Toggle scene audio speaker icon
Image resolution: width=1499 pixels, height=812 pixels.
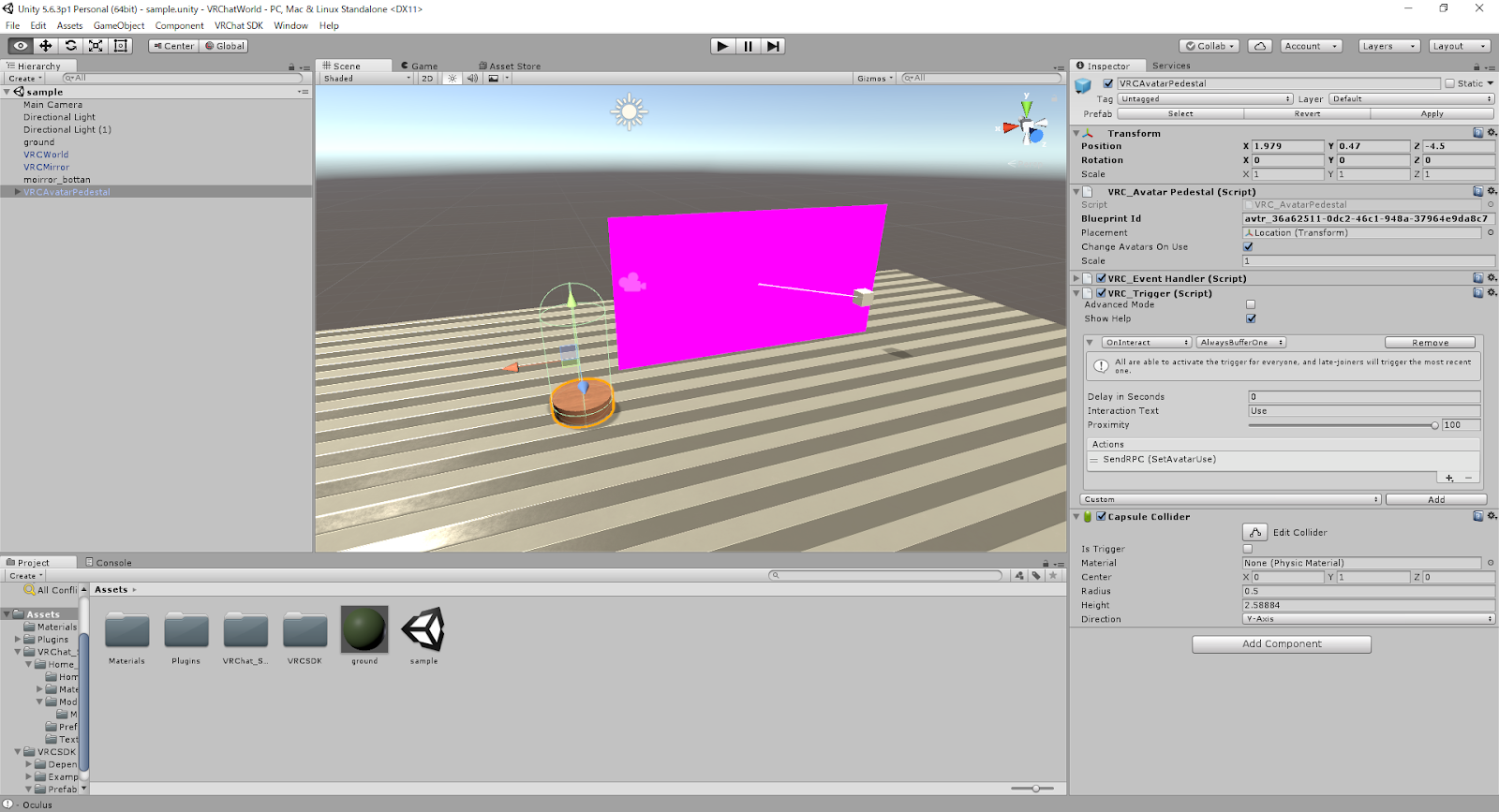tap(472, 79)
